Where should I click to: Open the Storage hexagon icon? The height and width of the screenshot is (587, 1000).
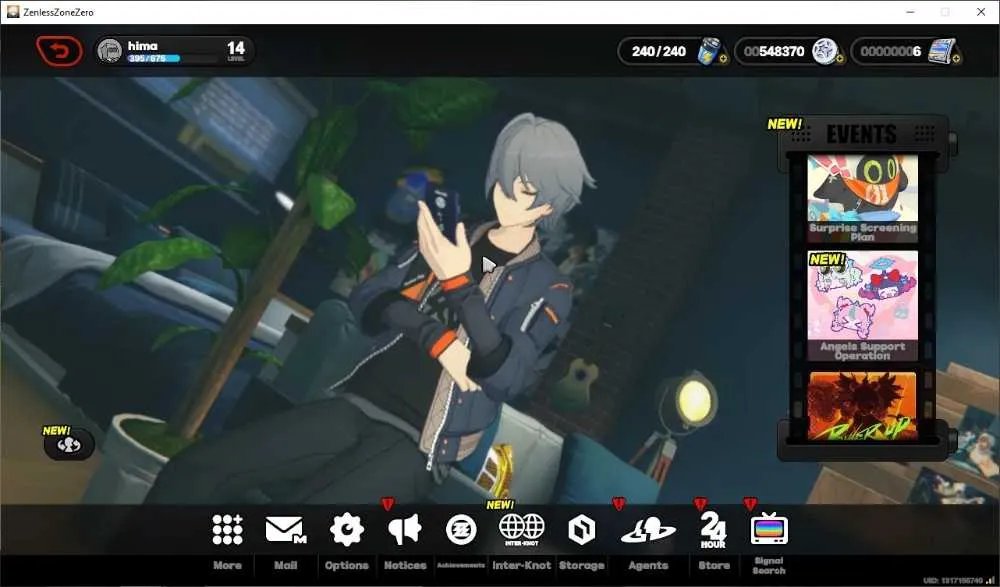[581, 530]
